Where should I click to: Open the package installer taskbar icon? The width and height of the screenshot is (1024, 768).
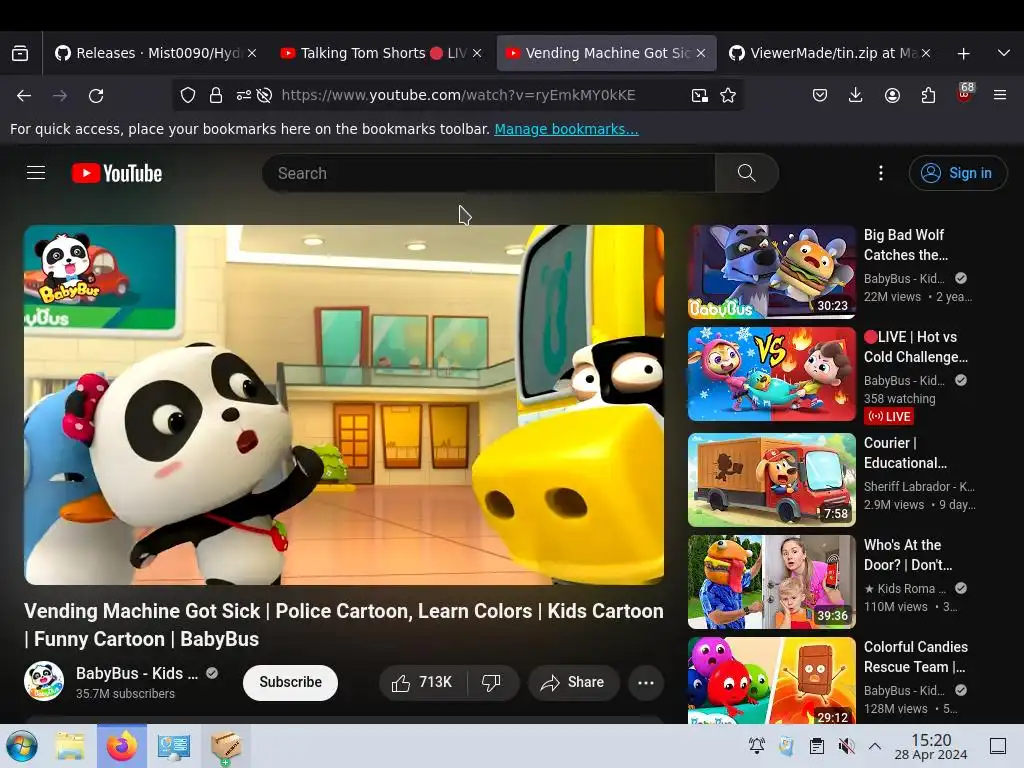coord(226,746)
